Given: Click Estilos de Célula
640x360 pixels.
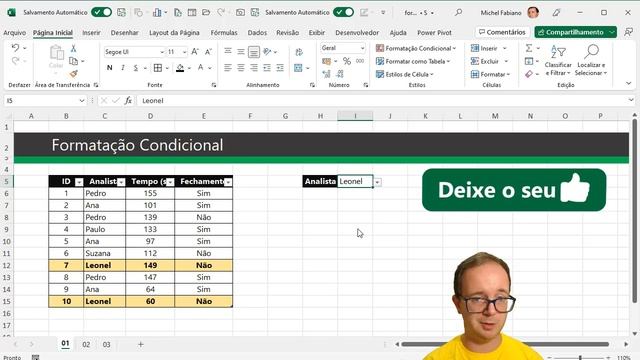Looking at the screenshot, I should point(404,74).
